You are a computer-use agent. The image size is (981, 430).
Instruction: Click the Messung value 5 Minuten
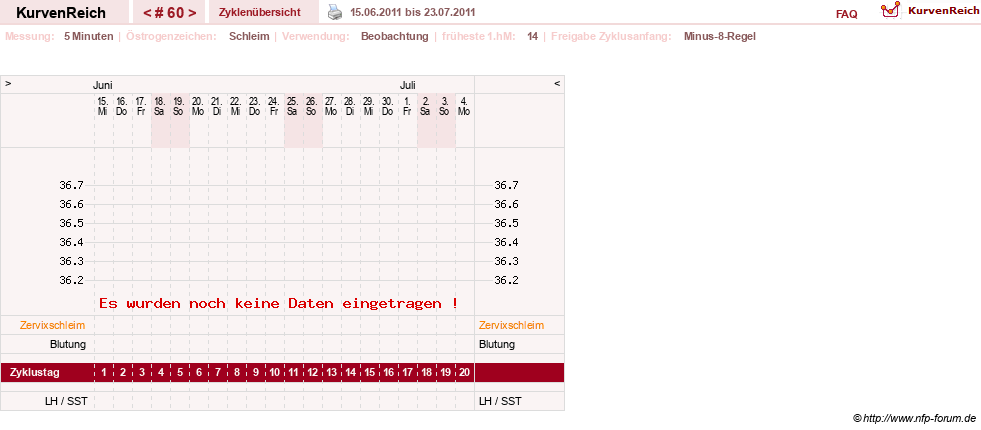pos(88,36)
